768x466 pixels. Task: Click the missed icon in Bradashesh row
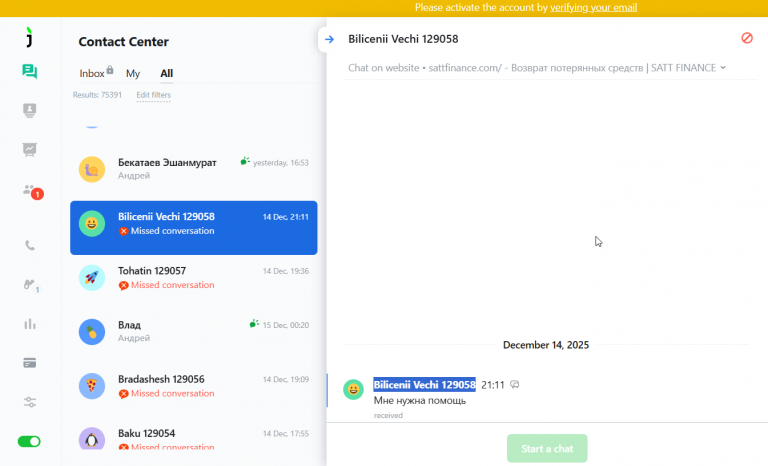pyautogui.click(x=123, y=393)
